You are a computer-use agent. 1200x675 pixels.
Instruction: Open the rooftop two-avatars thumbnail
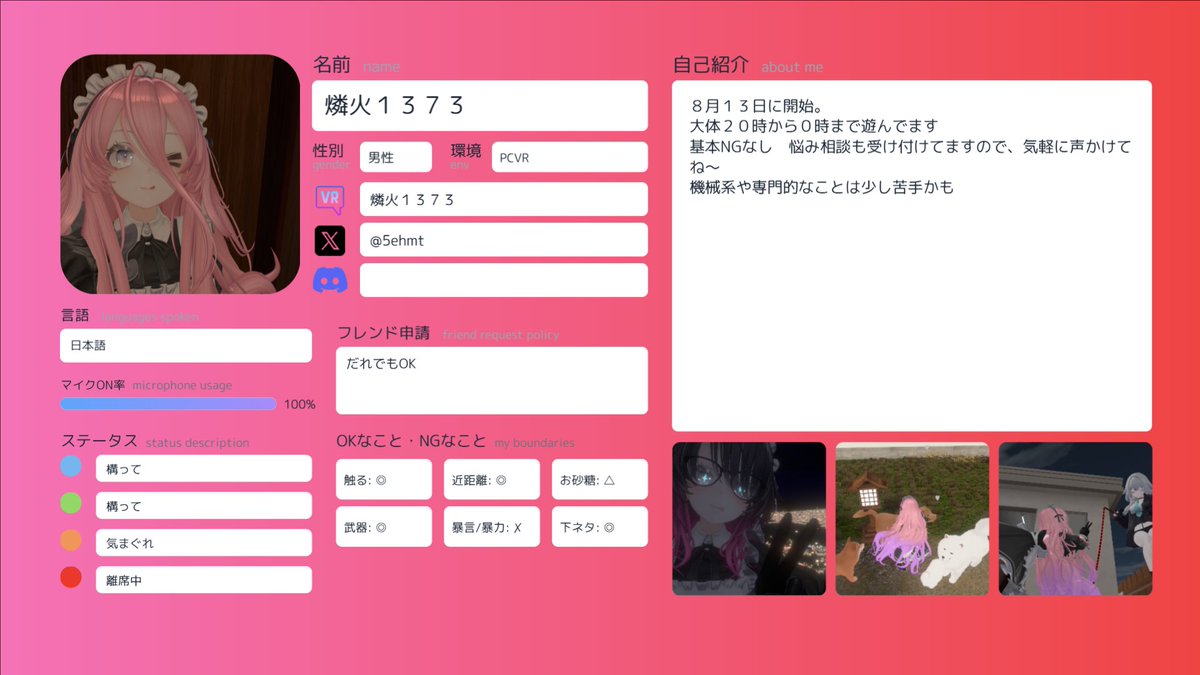click(1075, 519)
